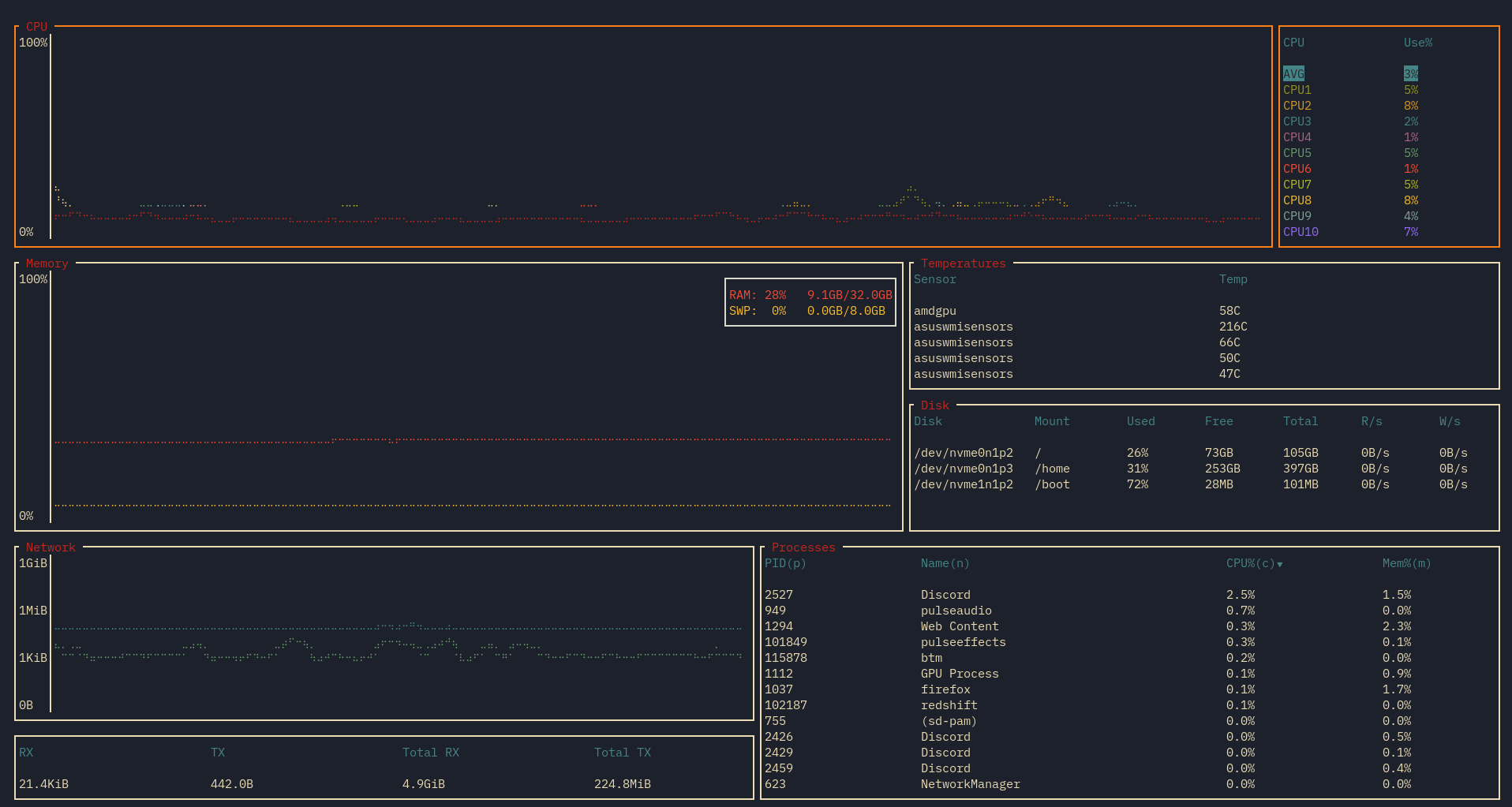Click the TX value 442.0B
Screen dimensions: 1512x807
(232, 784)
